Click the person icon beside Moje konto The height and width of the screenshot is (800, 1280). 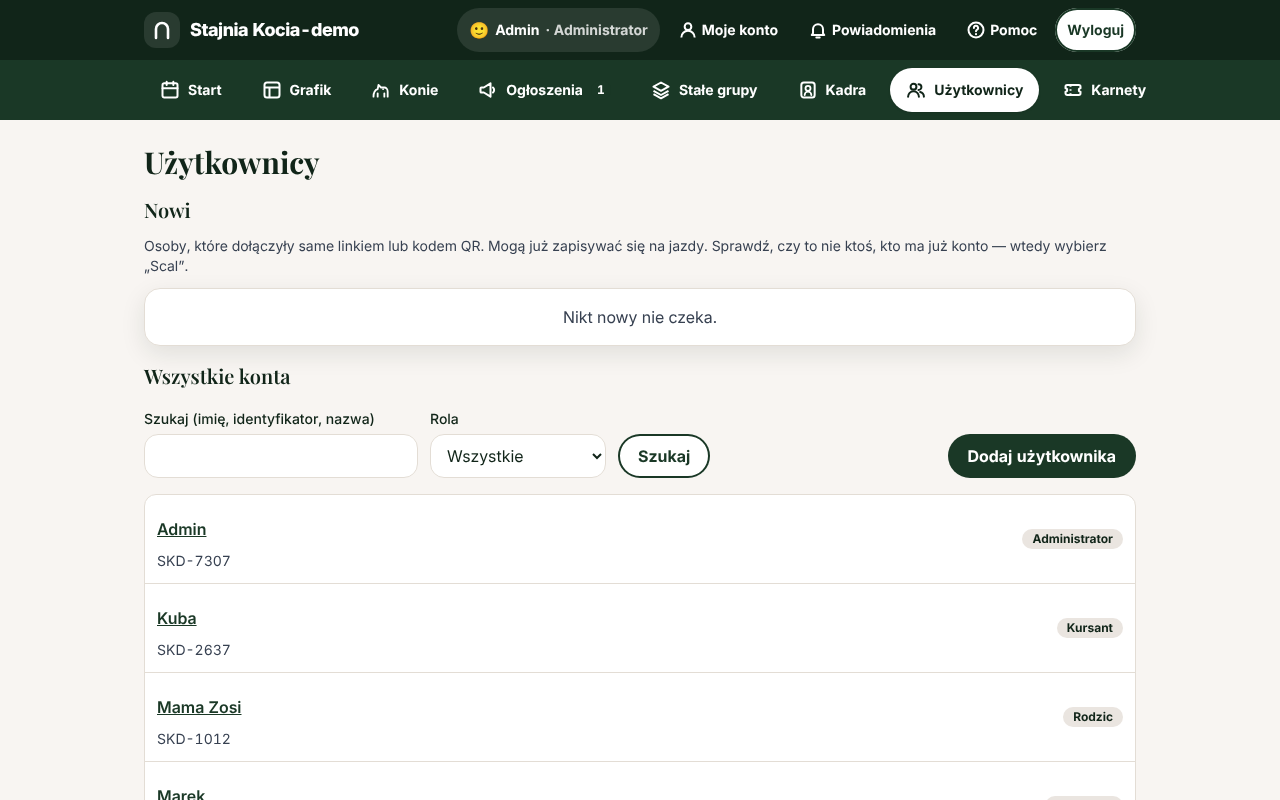point(687,30)
